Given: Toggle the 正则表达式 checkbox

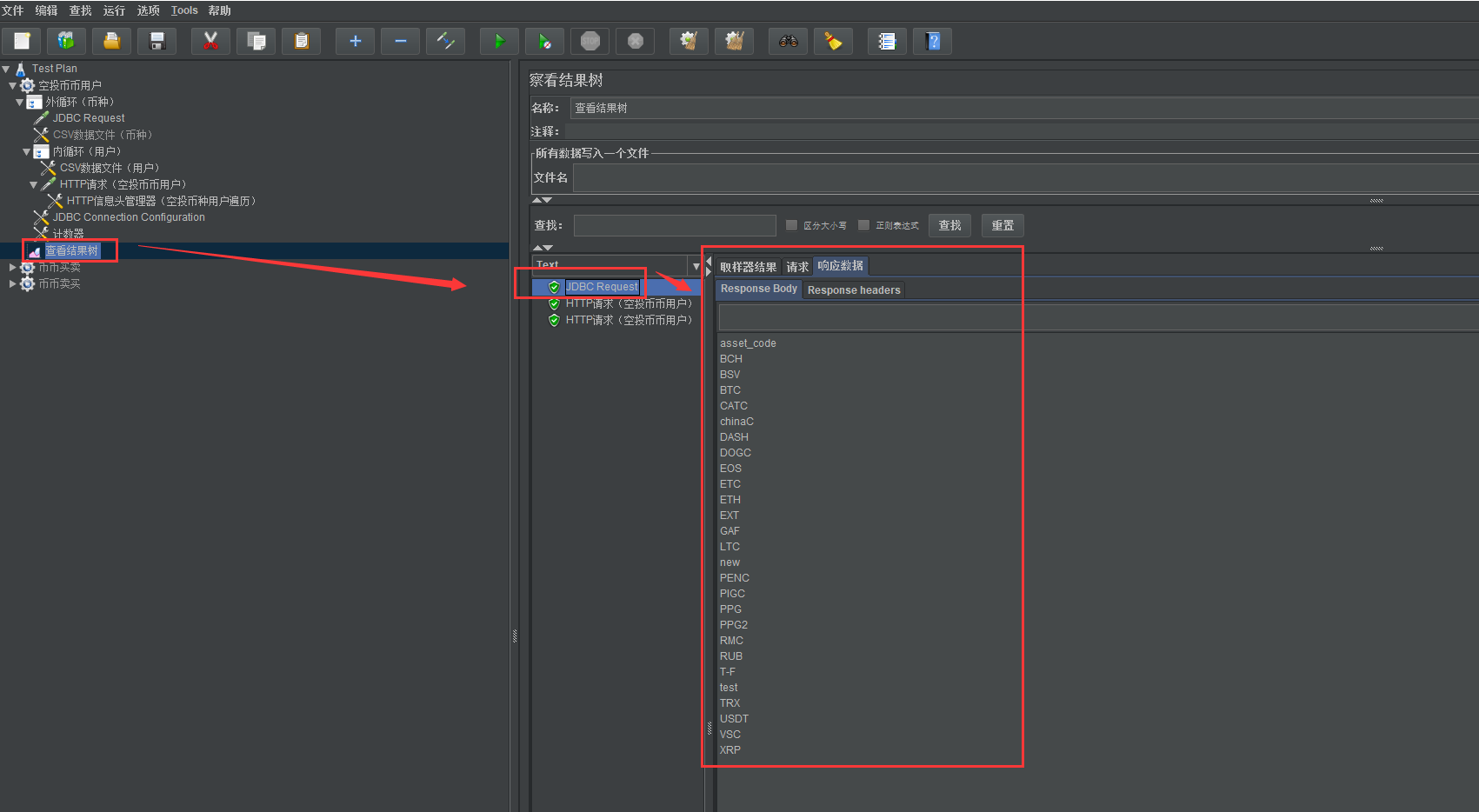Looking at the screenshot, I should (x=863, y=225).
